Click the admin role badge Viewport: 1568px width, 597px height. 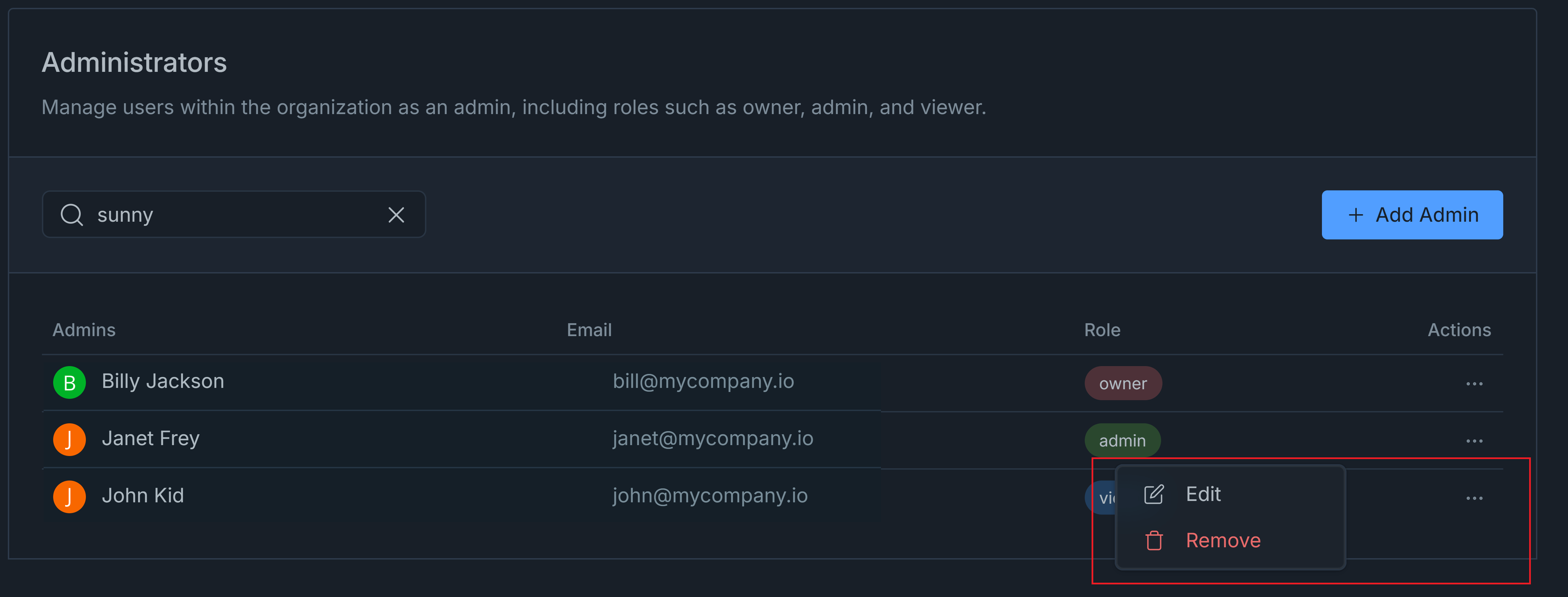(1123, 441)
